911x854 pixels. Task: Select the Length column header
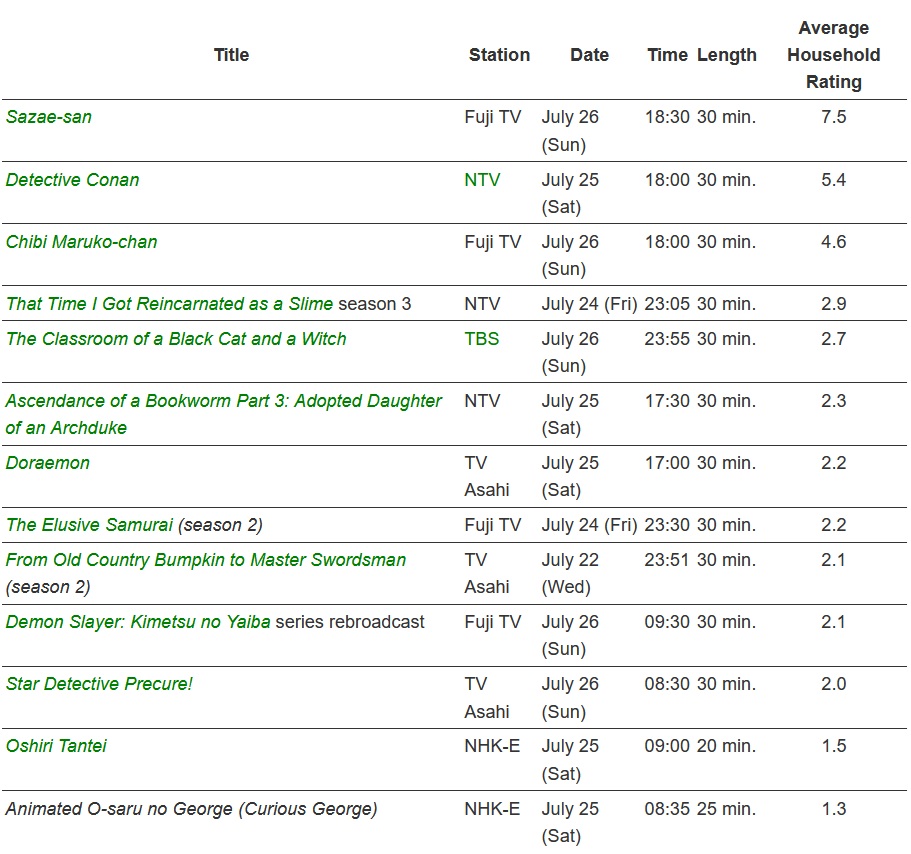[x=727, y=55]
